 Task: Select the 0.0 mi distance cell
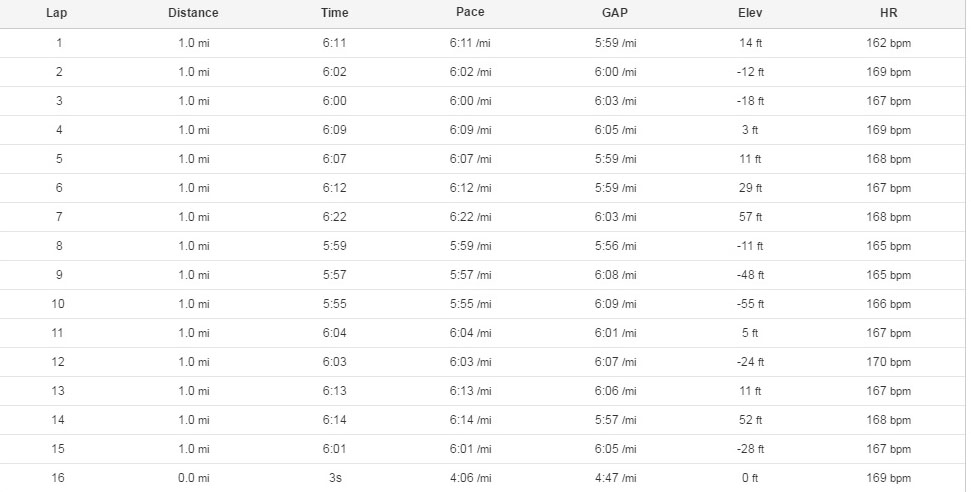(x=194, y=478)
